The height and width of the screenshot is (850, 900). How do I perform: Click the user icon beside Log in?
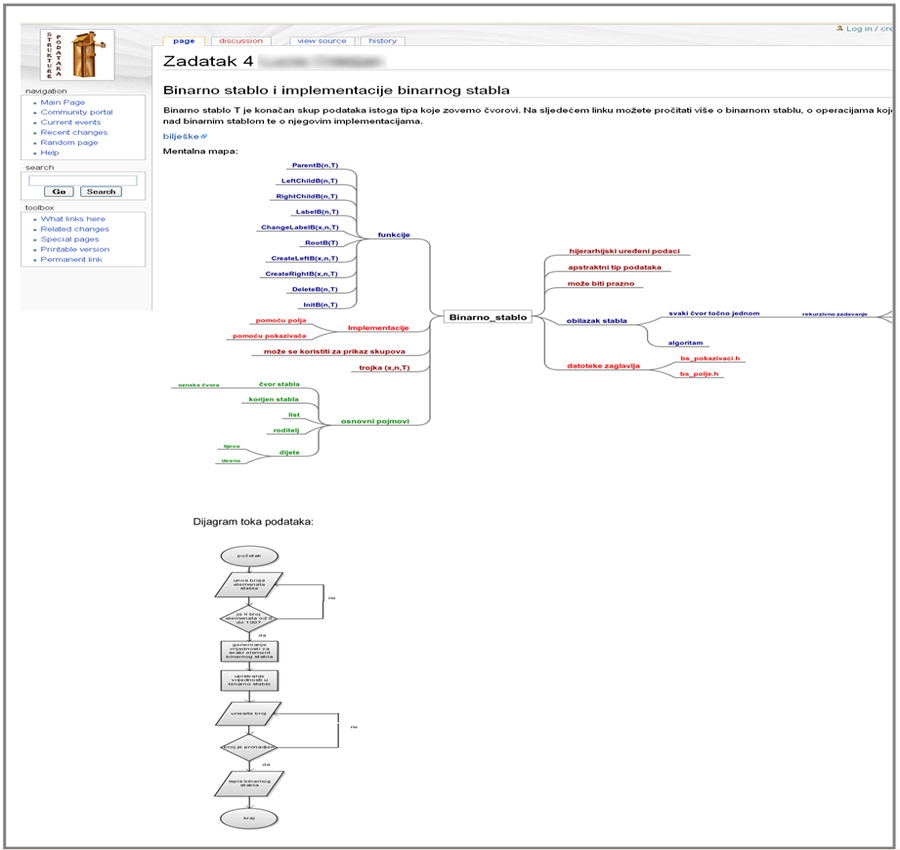point(840,28)
